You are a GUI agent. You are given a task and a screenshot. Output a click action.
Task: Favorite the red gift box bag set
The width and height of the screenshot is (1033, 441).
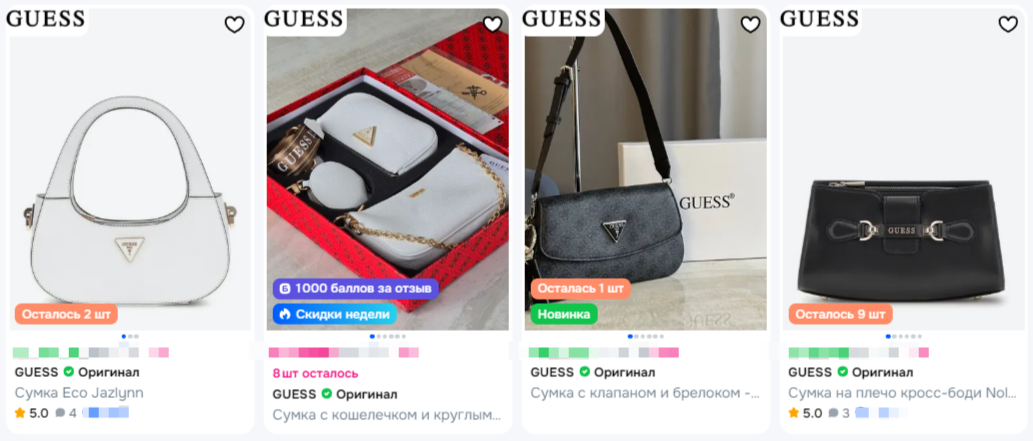pos(492,25)
